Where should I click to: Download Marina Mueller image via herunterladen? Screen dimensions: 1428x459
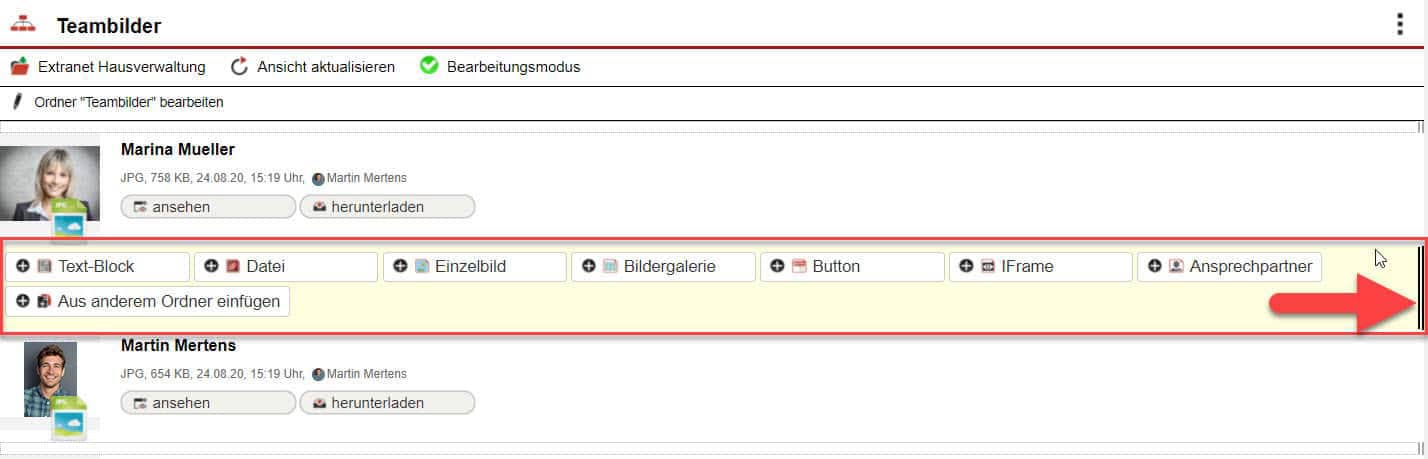[387, 207]
